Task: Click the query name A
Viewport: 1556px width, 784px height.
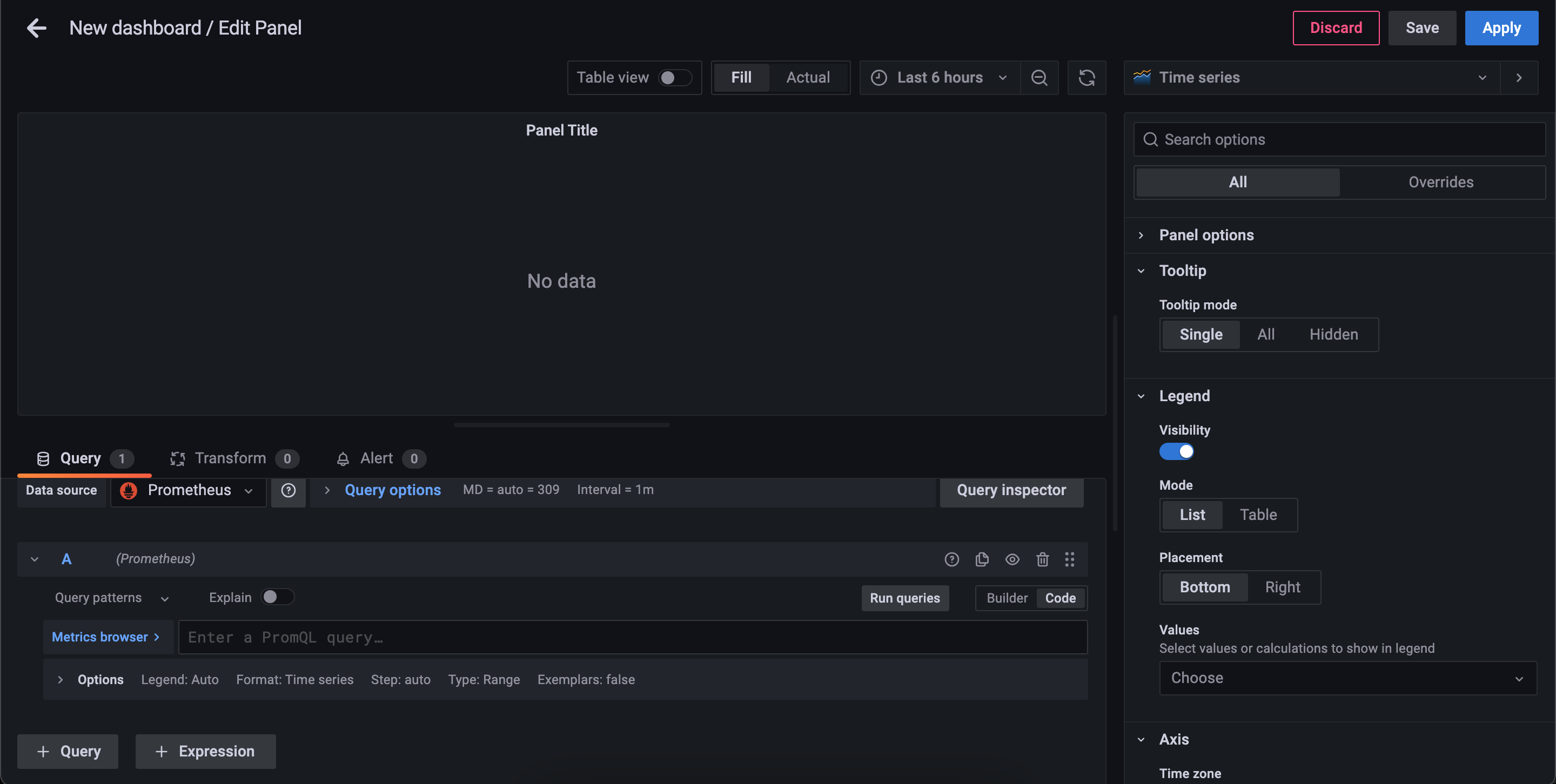Action: pyautogui.click(x=66, y=559)
